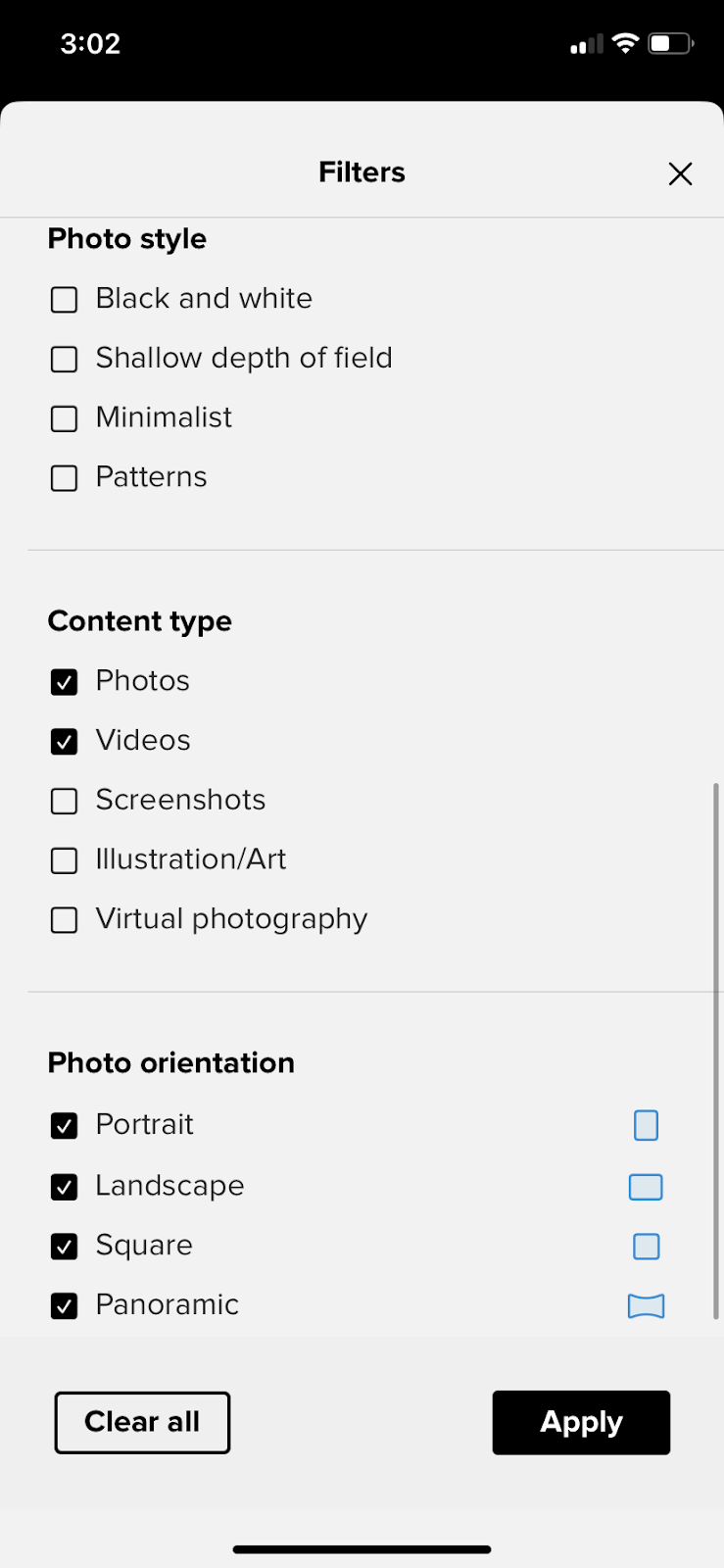Image resolution: width=724 pixels, height=1568 pixels.
Task: Disable the Videos content type checkbox
Action: pyautogui.click(x=64, y=742)
